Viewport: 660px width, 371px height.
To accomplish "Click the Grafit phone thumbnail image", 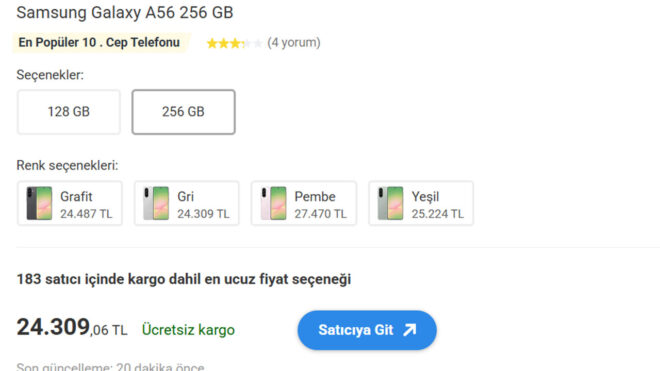I will (x=39, y=203).
